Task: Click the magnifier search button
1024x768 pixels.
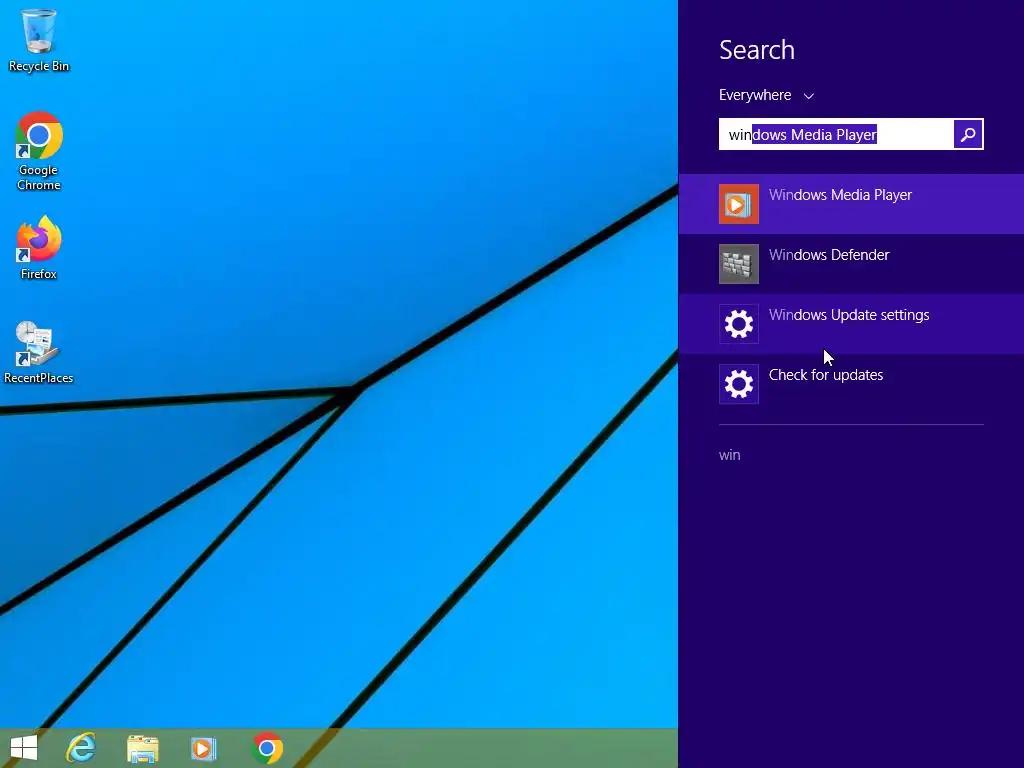Action: click(x=968, y=135)
